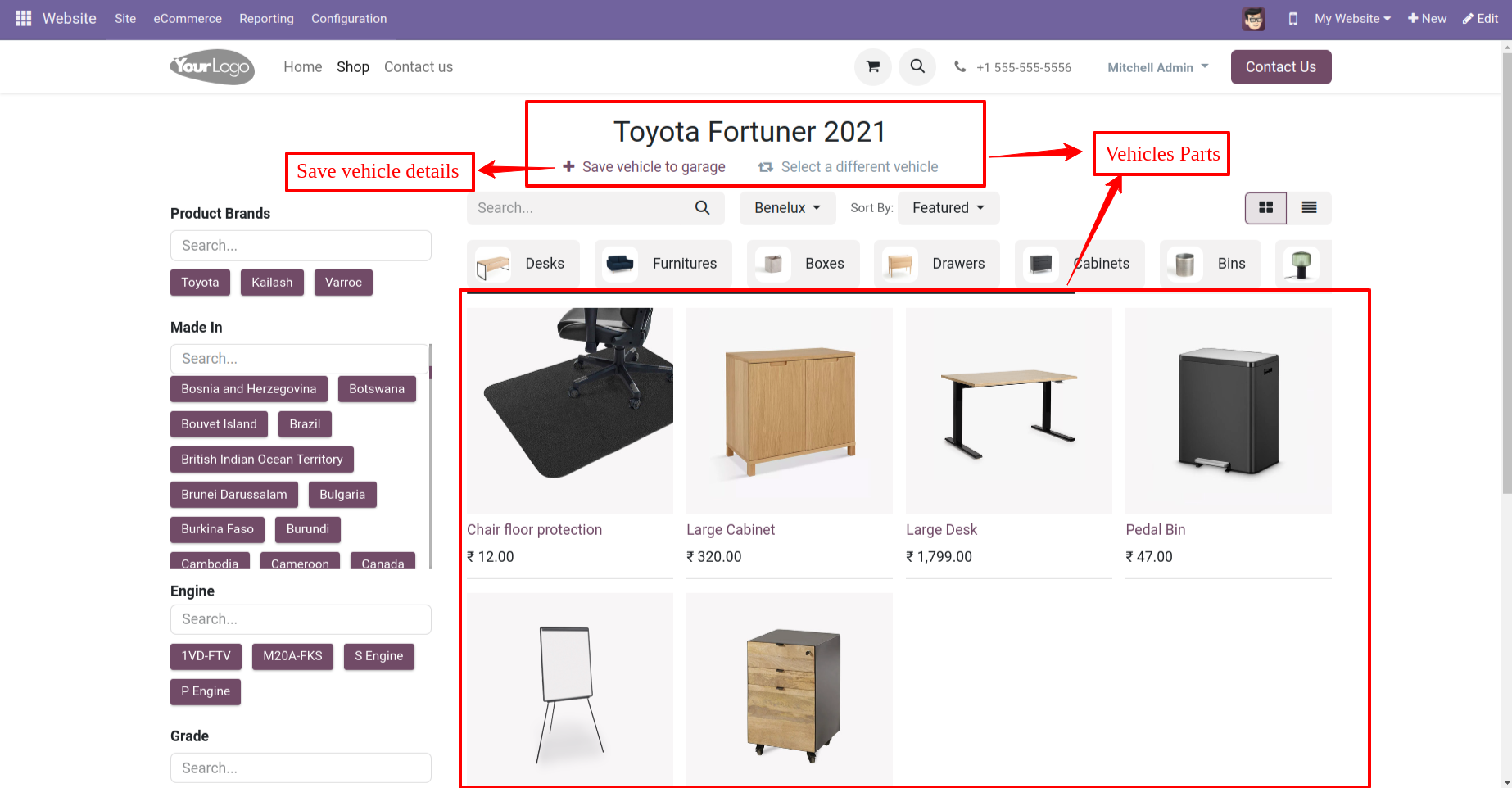Open the shopping cart icon

(x=873, y=67)
